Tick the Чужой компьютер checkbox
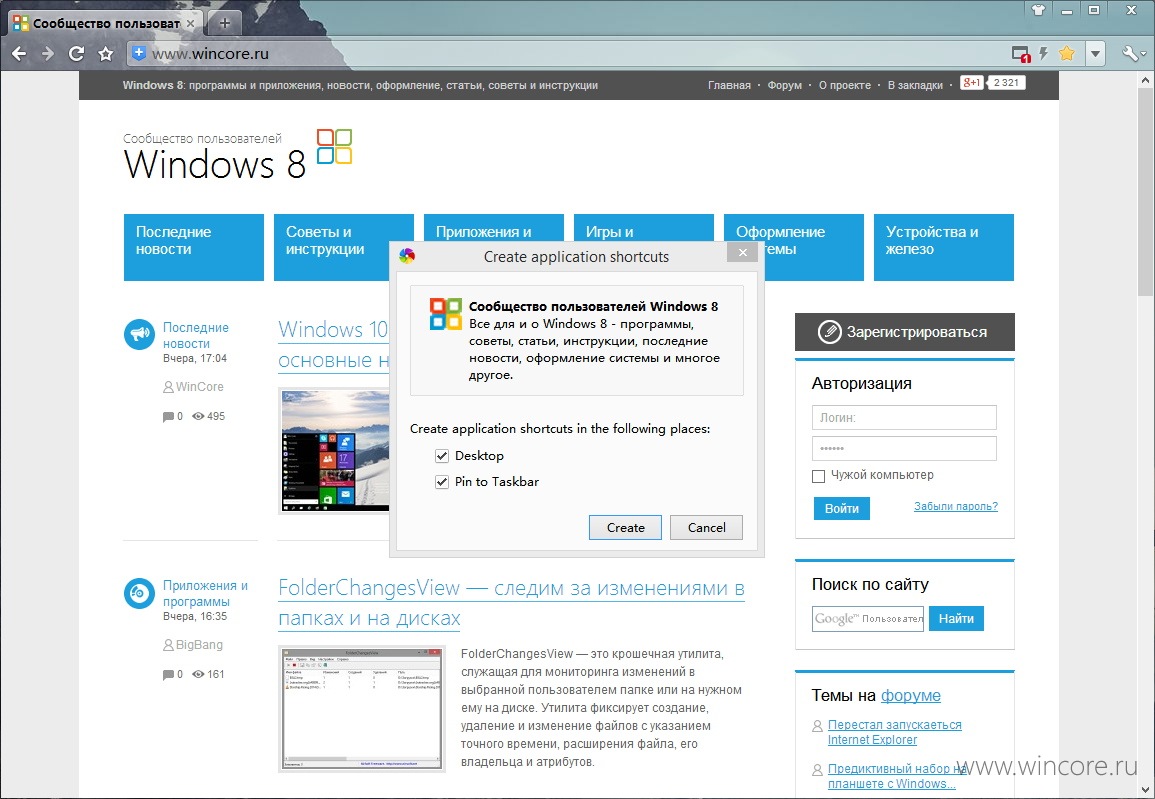The width and height of the screenshot is (1155, 799). click(818, 476)
